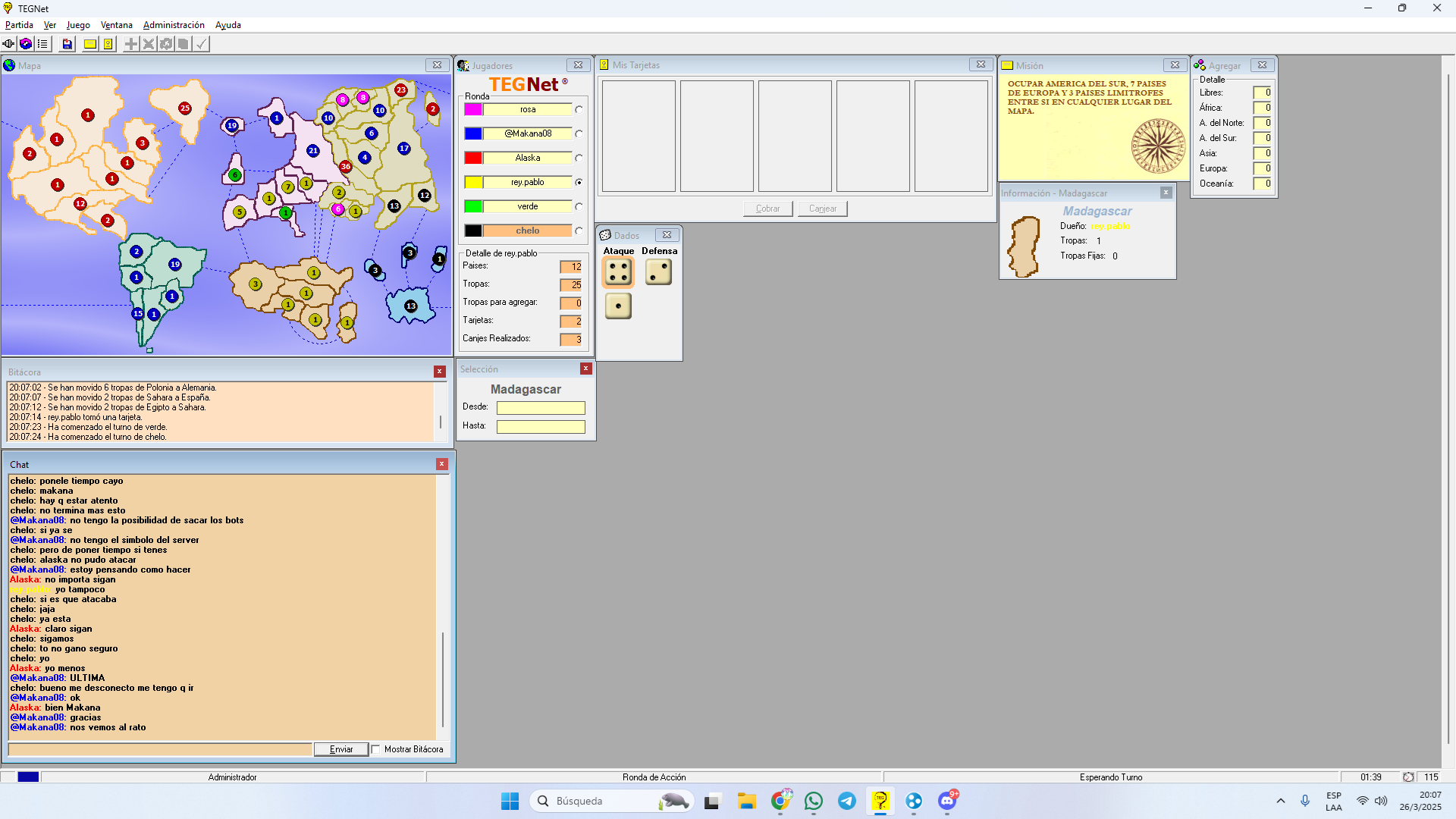Click the black color swatch for chelo

pyautogui.click(x=473, y=231)
